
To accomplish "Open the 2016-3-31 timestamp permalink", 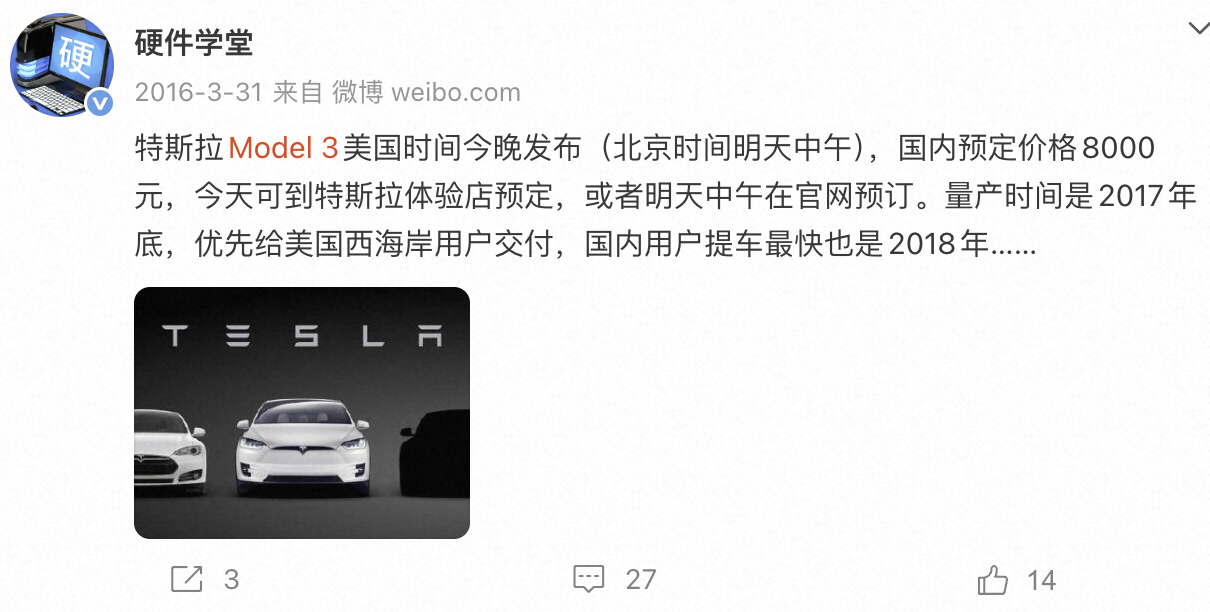I will click(x=197, y=91).
